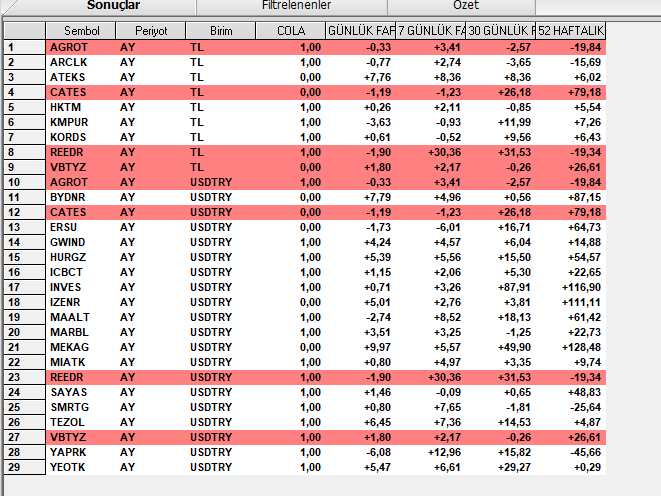
Task: Click the +87,15 value for BYDNR
Action: point(584,197)
